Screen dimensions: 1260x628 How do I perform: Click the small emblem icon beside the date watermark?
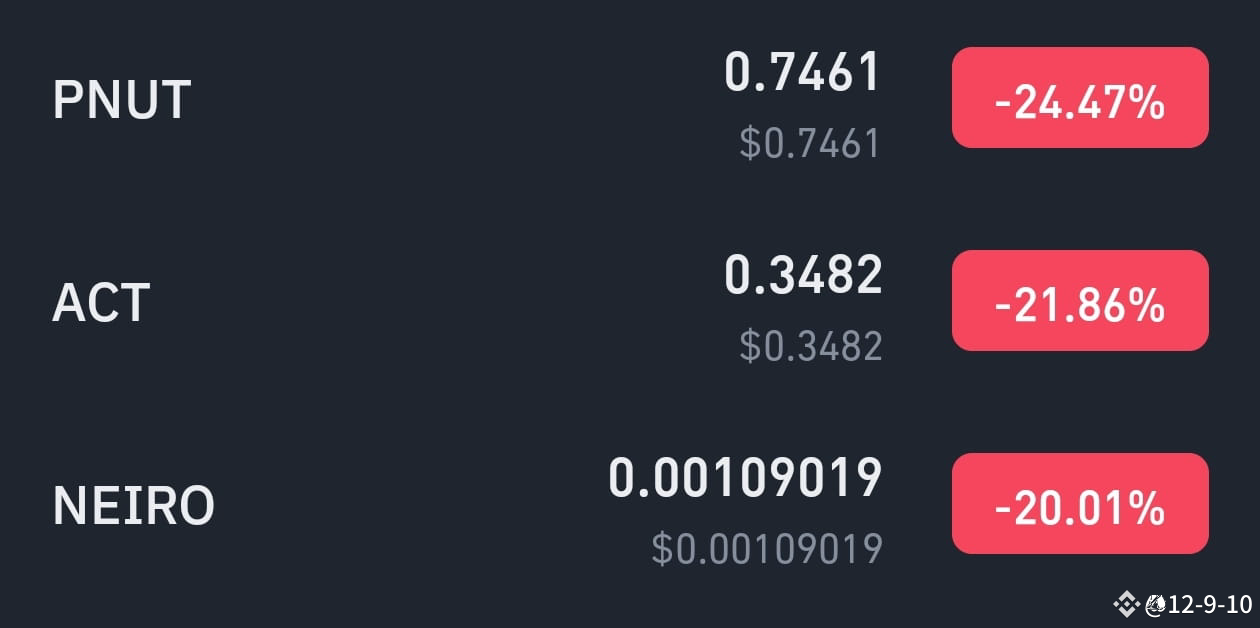tap(1157, 604)
